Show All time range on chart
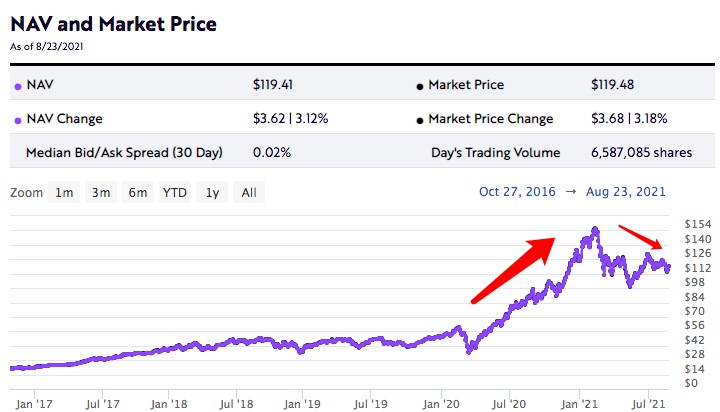 tap(249, 192)
